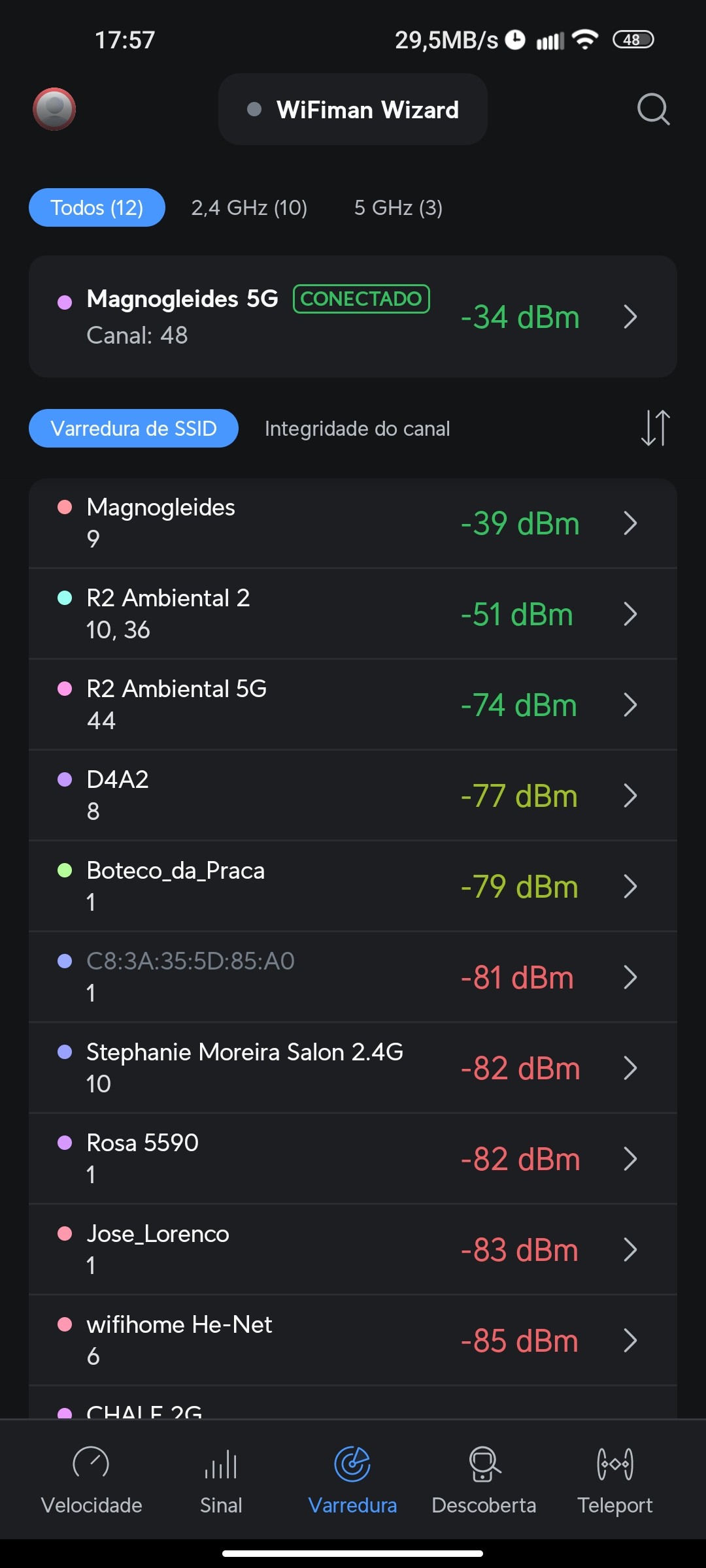Filter networks by 2,4 GHz (10)
706x1568 pixels.
tap(249, 208)
